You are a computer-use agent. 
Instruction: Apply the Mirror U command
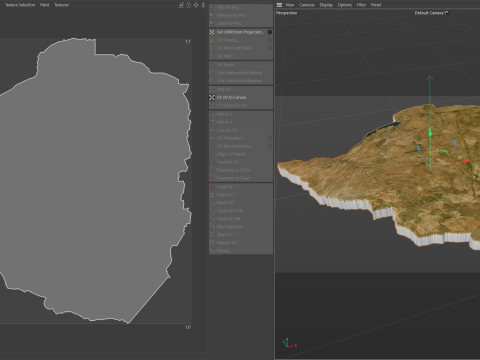[x=241, y=114]
